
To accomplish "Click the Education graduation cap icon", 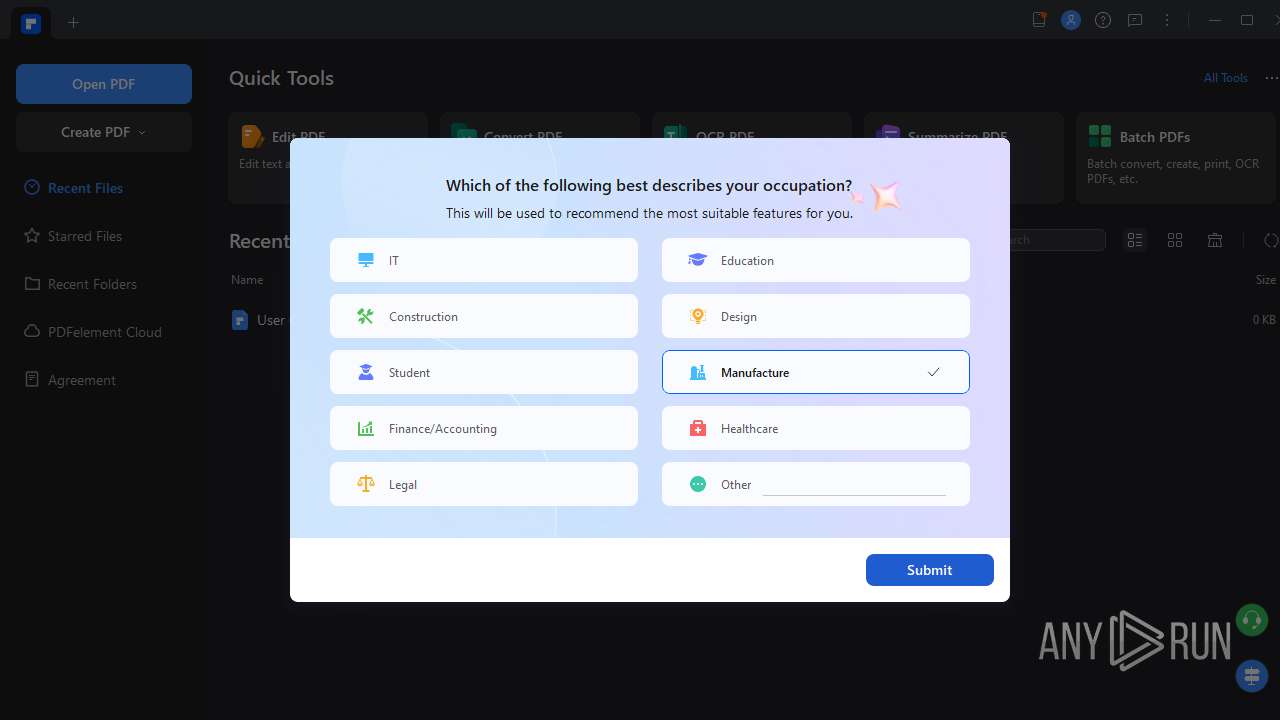I will (x=697, y=260).
